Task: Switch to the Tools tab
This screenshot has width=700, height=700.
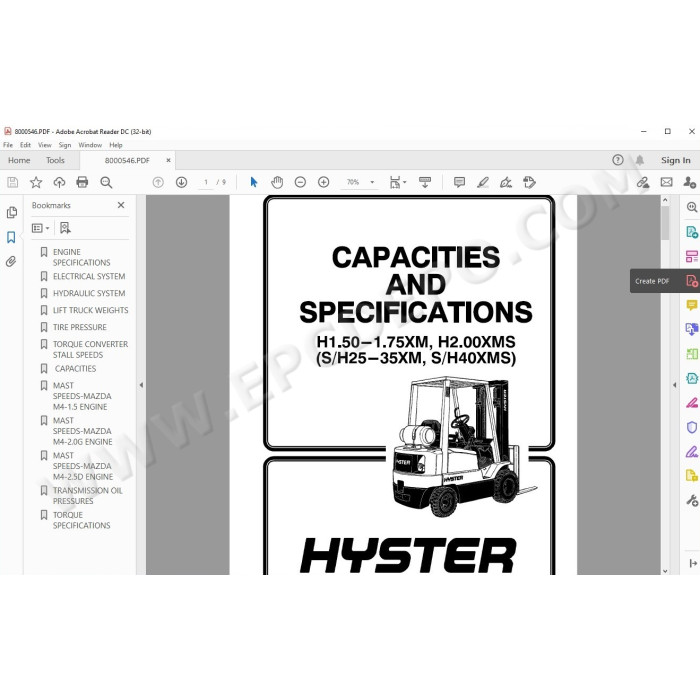Action: point(55,160)
